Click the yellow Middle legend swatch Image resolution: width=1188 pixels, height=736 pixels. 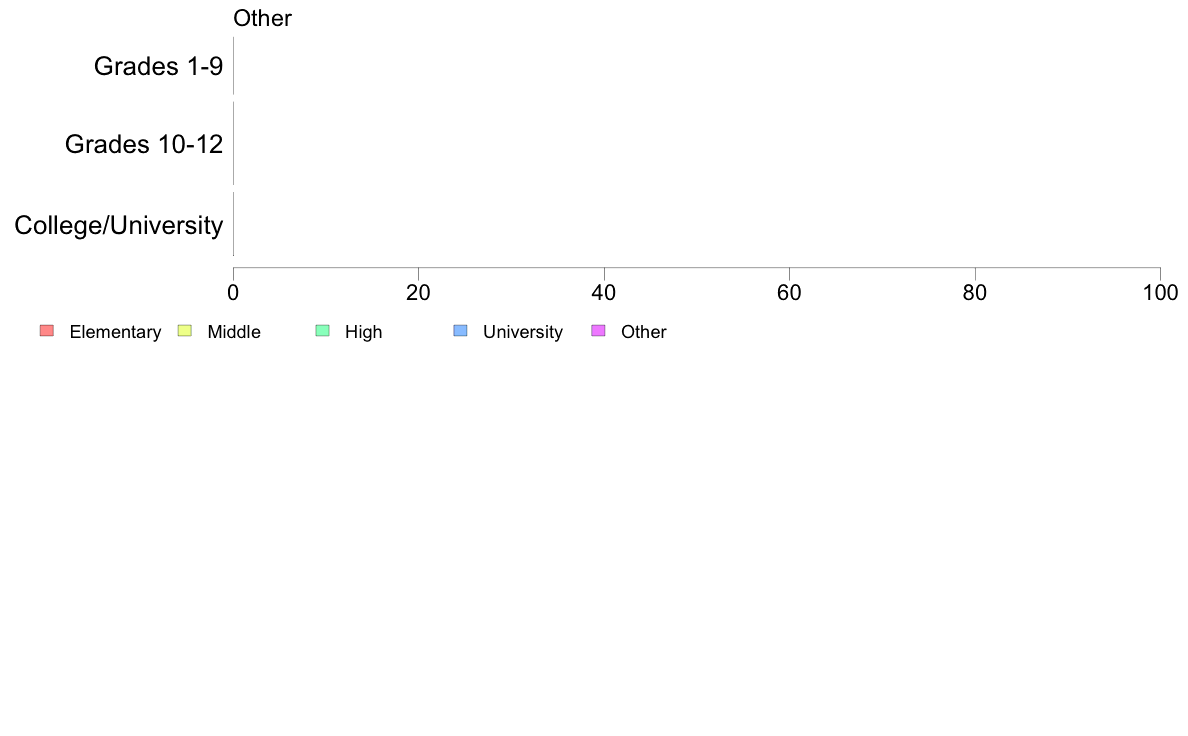point(184,330)
